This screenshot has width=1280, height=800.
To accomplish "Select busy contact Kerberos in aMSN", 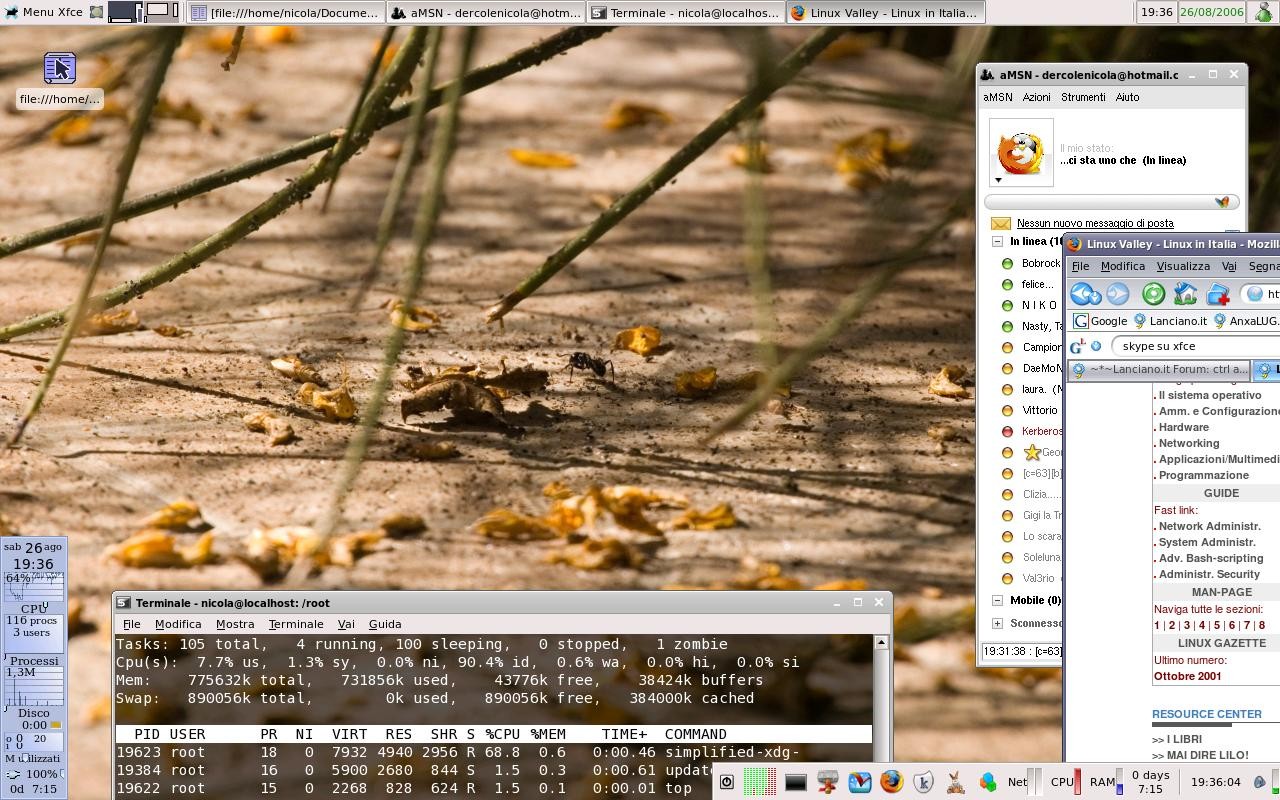I will point(1041,431).
